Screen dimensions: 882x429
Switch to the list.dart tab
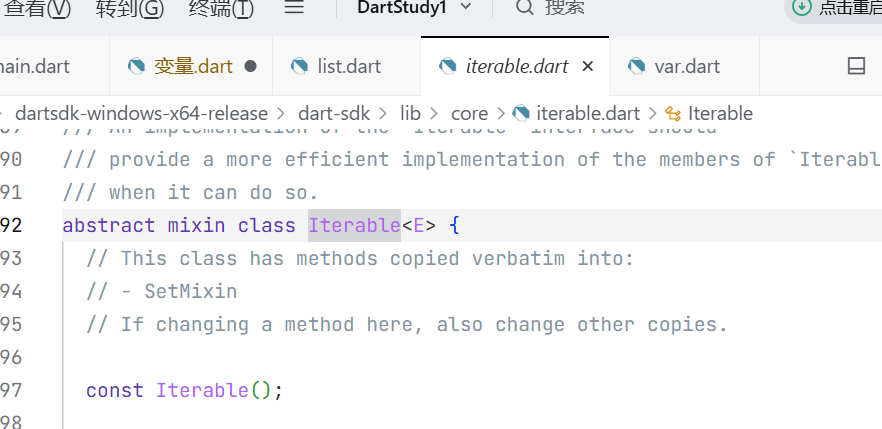coord(346,66)
